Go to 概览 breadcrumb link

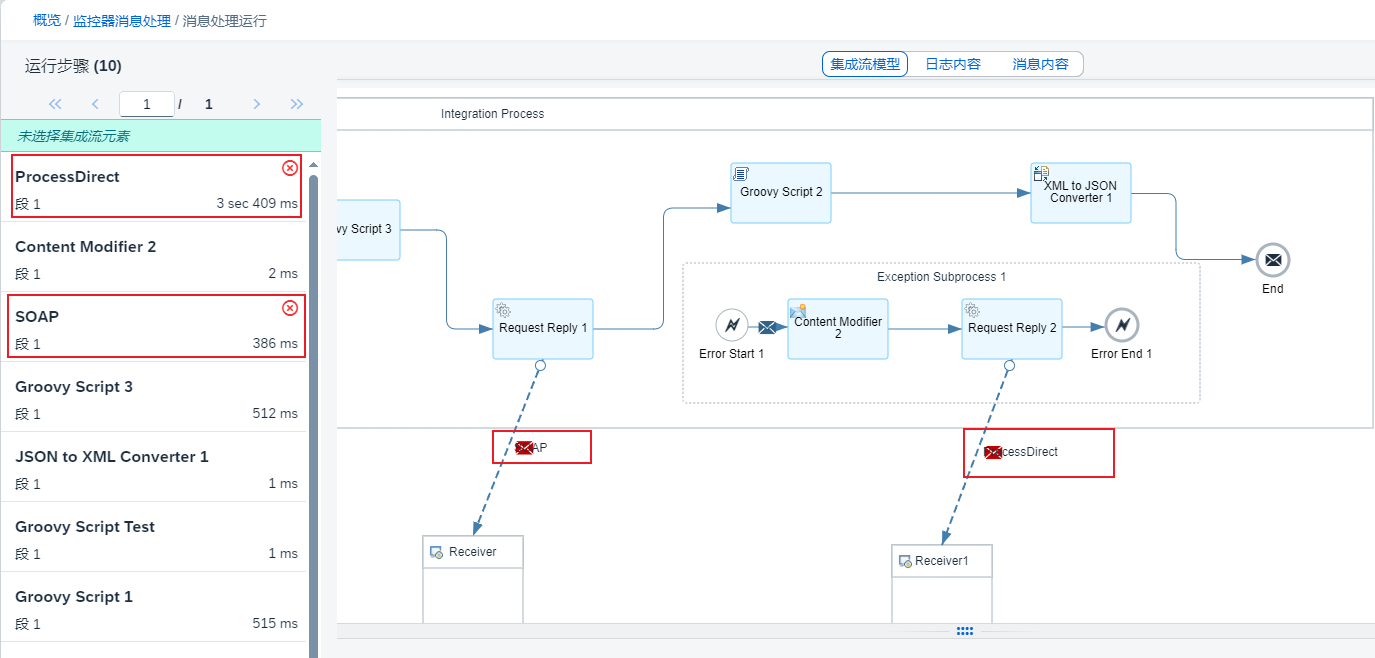[x=46, y=20]
